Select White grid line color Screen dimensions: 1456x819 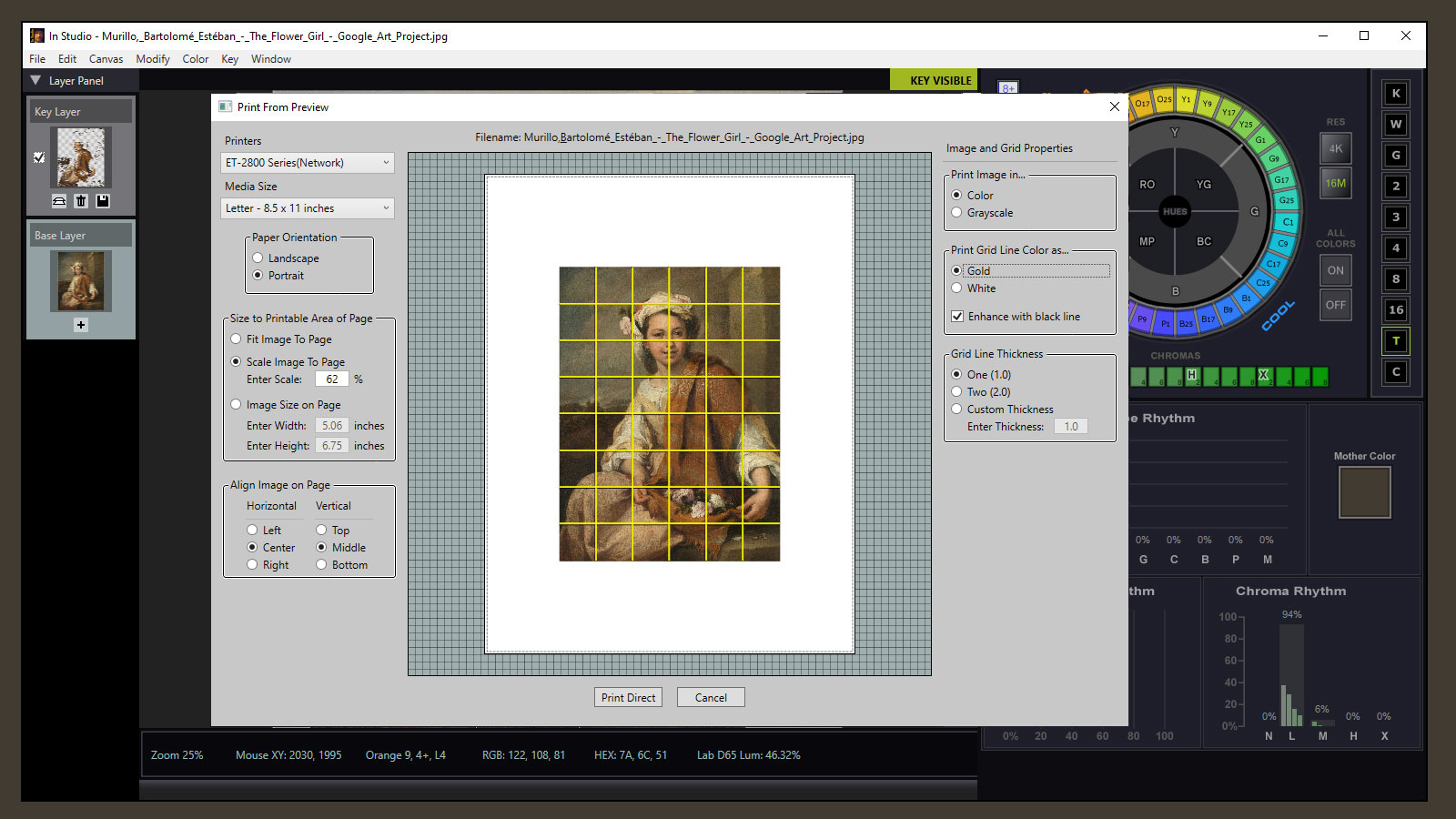point(956,288)
